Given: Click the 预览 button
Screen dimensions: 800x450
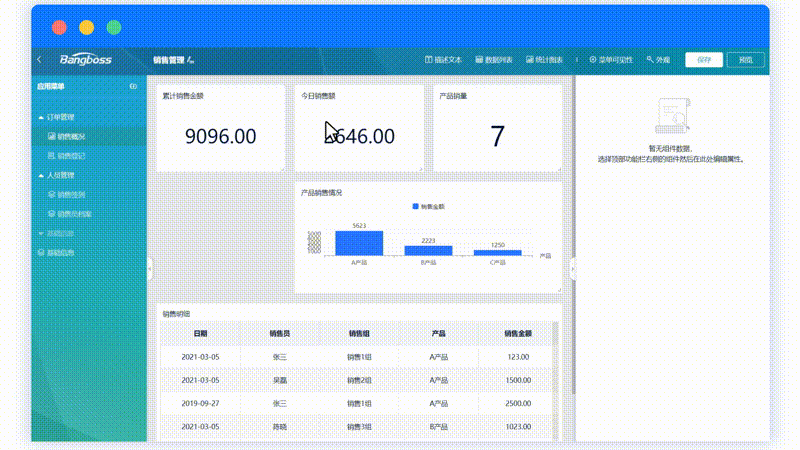Looking at the screenshot, I should pos(745,60).
